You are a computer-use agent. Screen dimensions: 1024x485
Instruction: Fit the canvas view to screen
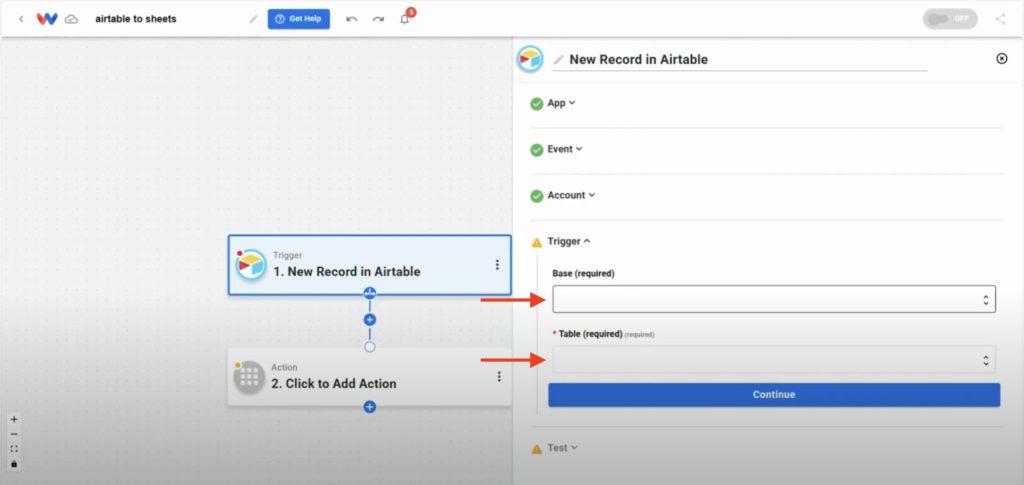[14, 449]
